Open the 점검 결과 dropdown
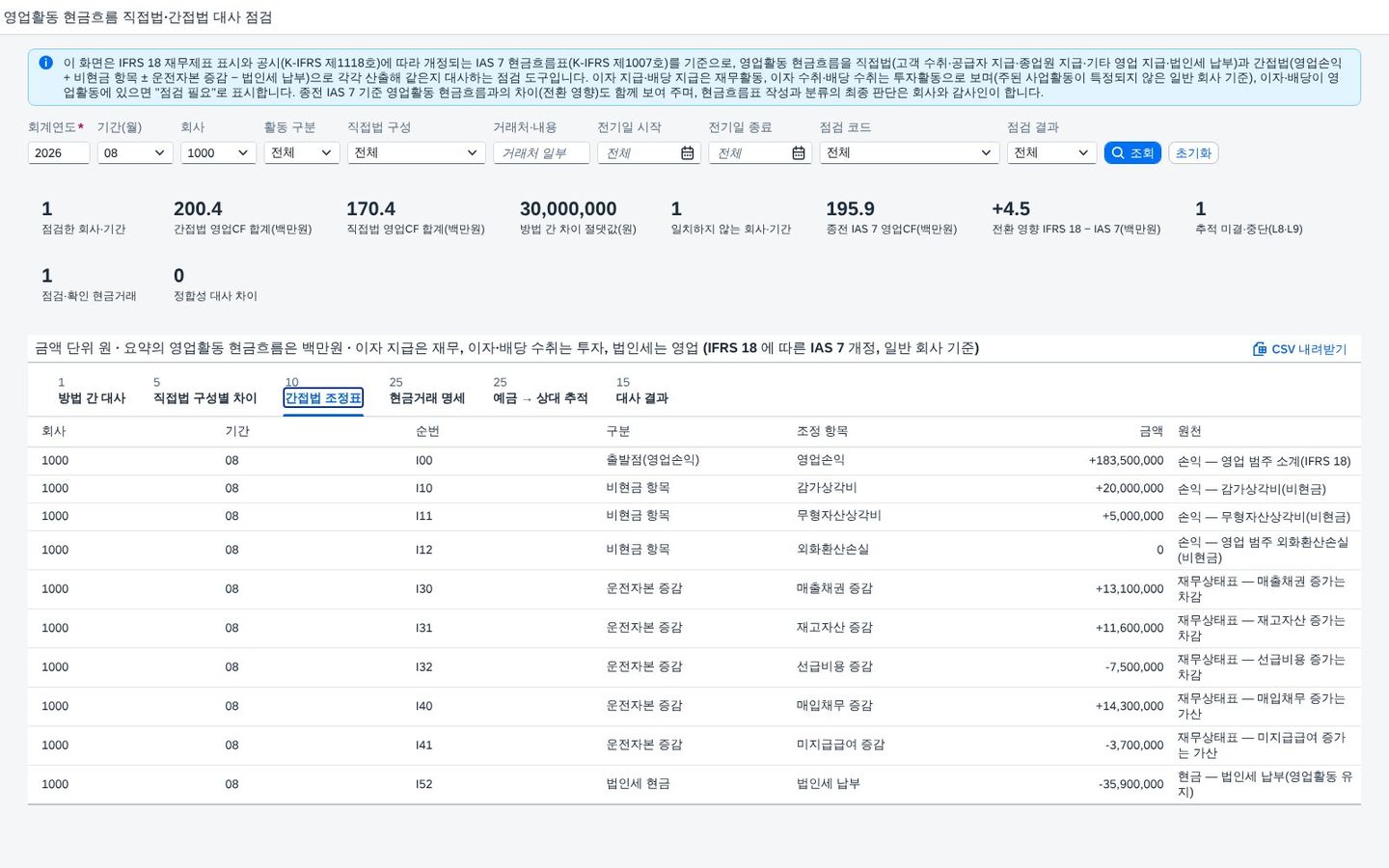The height and width of the screenshot is (868, 1389). click(x=1051, y=153)
